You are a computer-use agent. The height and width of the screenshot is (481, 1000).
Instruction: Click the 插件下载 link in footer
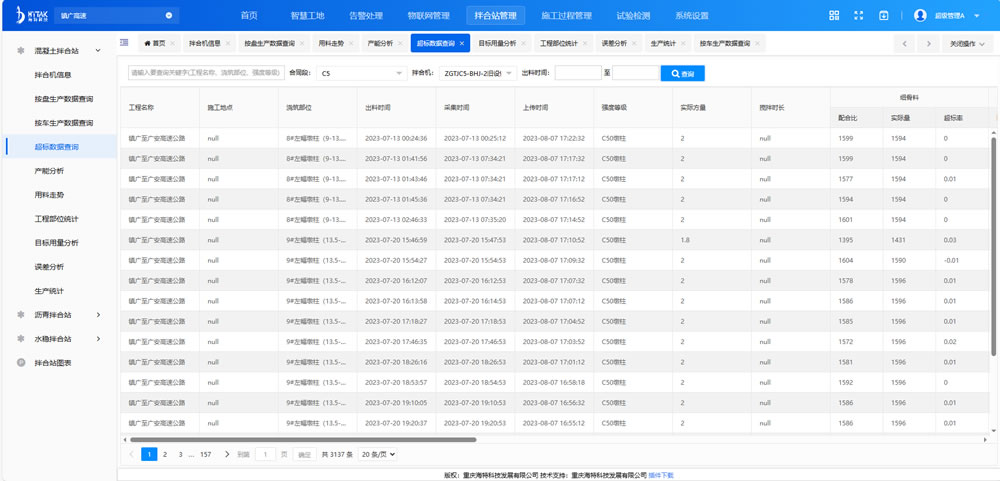(661, 475)
